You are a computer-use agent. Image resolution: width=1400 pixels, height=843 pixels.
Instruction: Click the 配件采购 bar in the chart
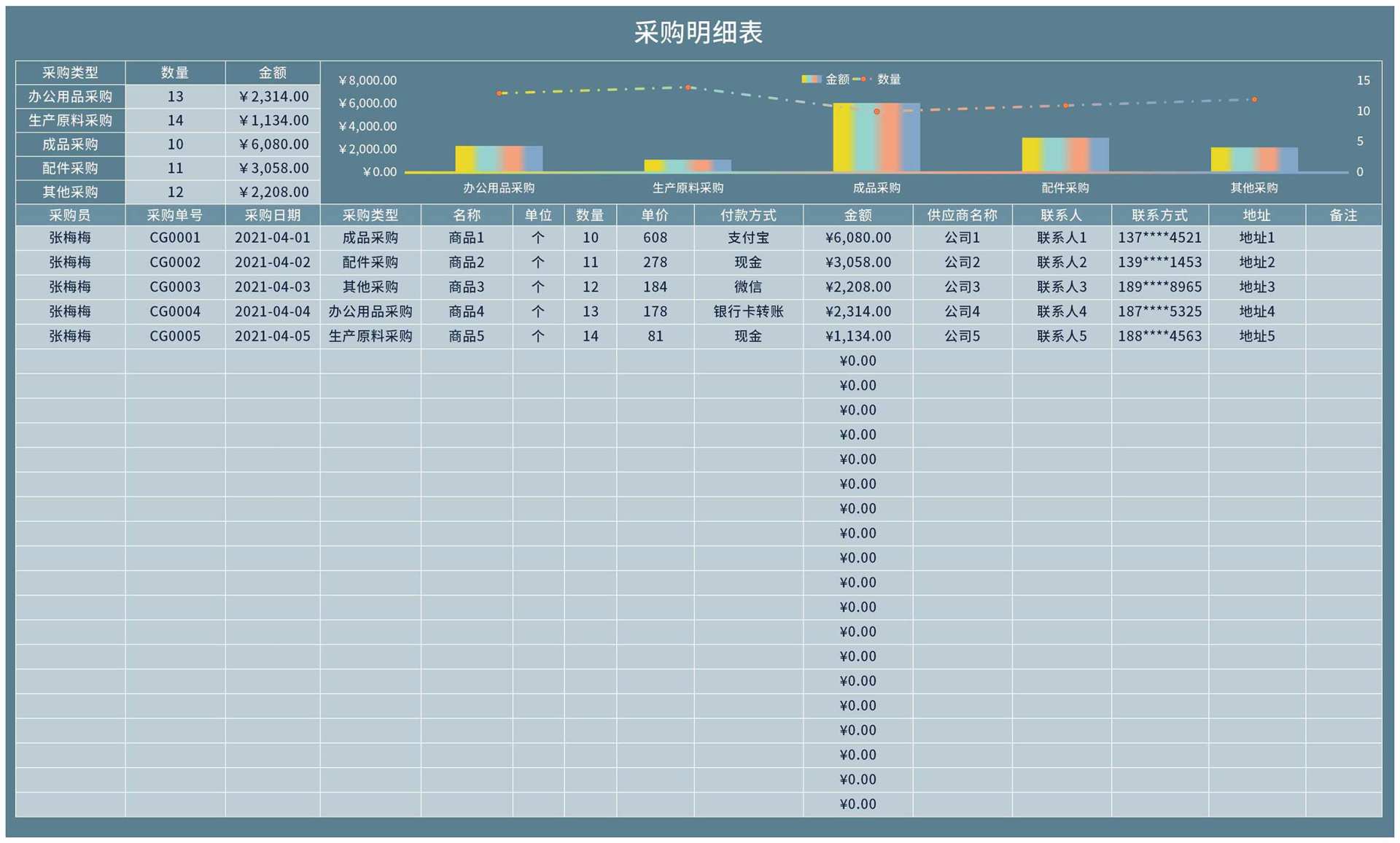tap(1065, 153)
